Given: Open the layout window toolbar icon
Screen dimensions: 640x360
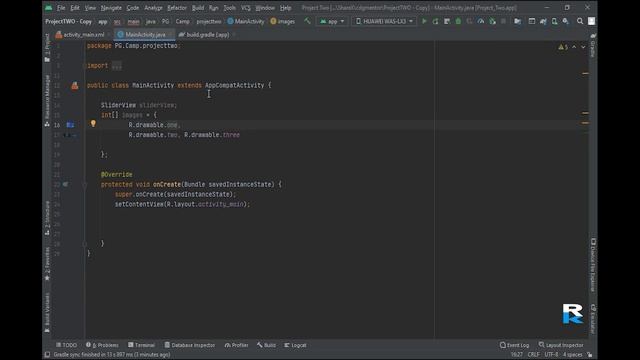Looking at the screenshot, I should (532, 21).
